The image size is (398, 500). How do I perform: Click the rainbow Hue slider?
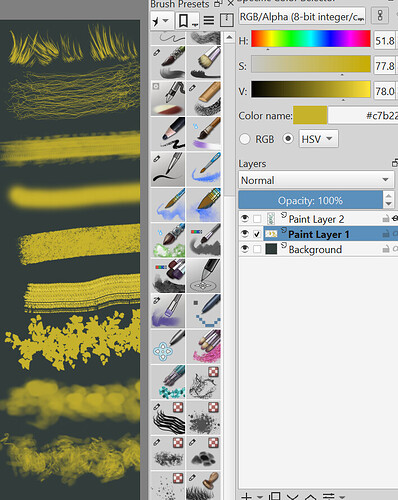click(311, 39)
